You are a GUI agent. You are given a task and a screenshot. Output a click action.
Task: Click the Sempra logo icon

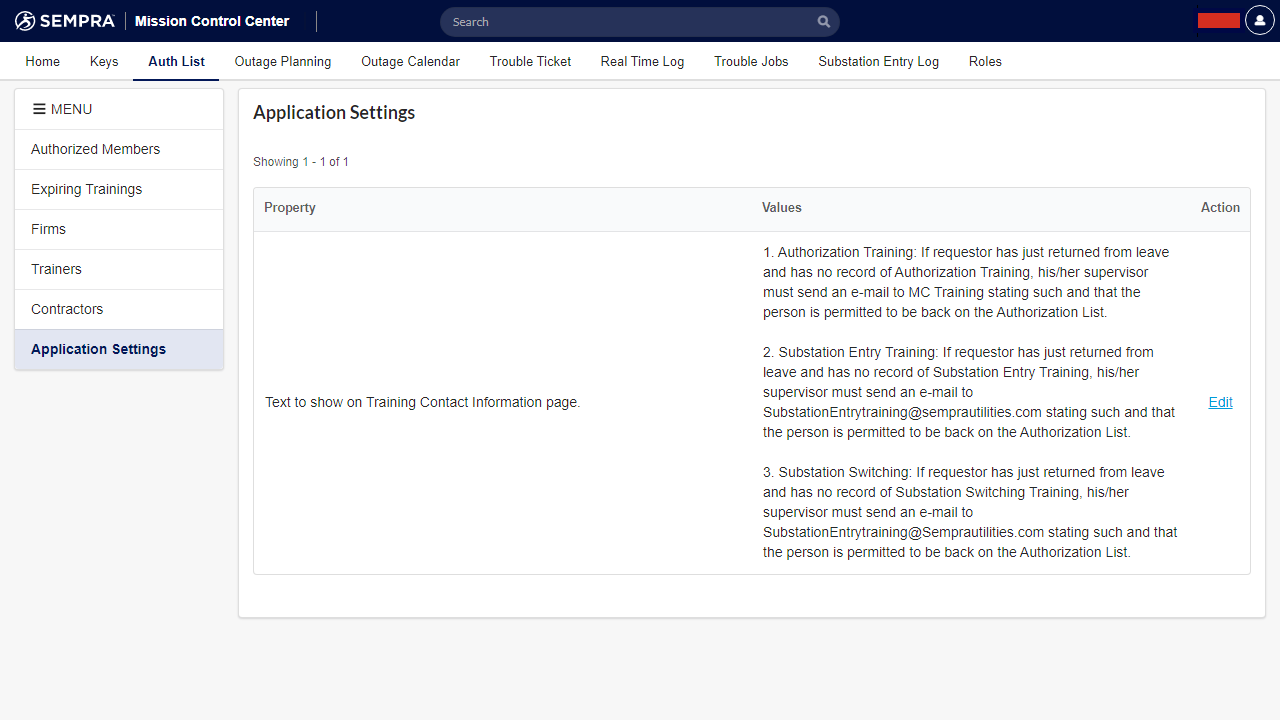click(25, 21)
